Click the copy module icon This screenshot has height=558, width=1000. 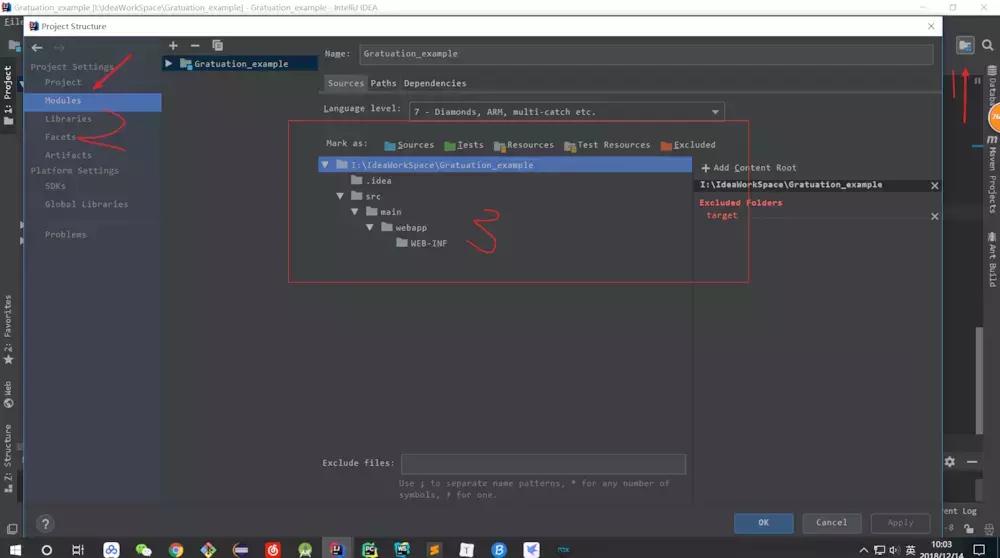(x=217, y=46)
